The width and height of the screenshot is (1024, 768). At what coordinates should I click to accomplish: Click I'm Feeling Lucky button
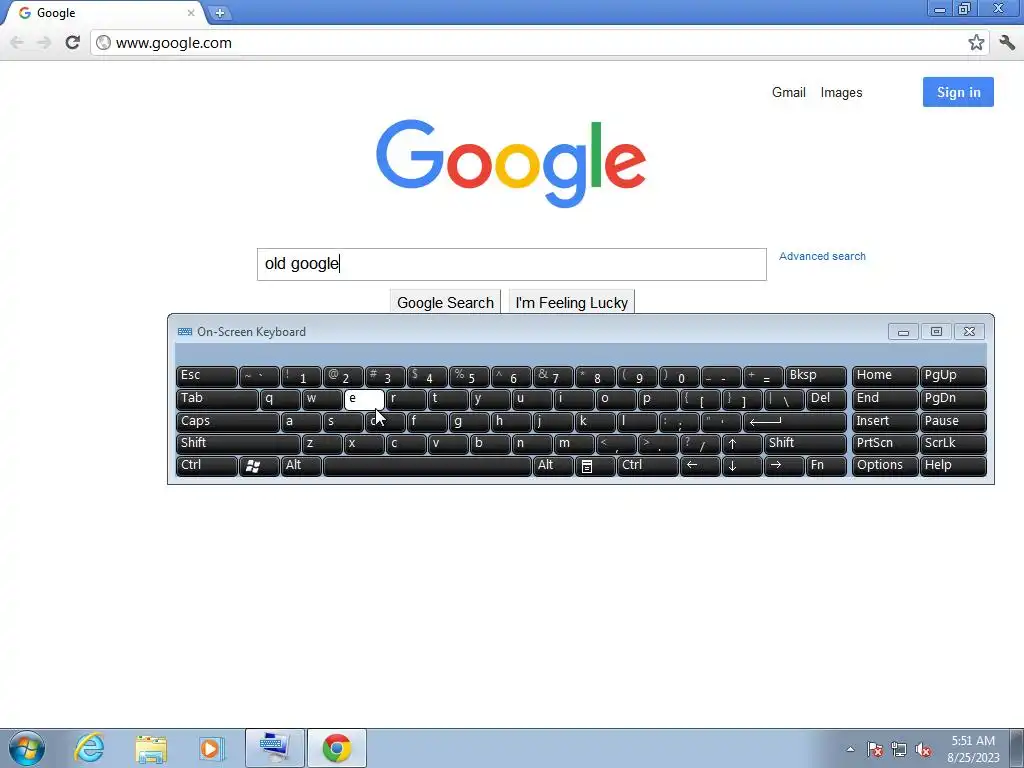571,302
